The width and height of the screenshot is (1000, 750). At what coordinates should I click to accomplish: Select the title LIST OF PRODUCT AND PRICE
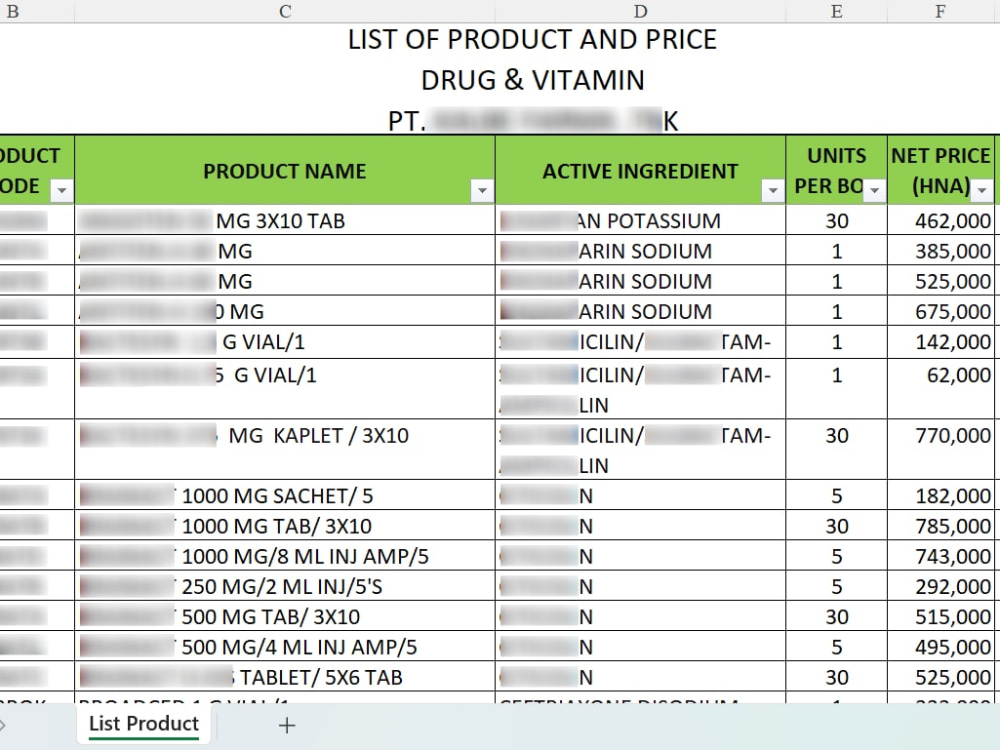pos(532,40)
